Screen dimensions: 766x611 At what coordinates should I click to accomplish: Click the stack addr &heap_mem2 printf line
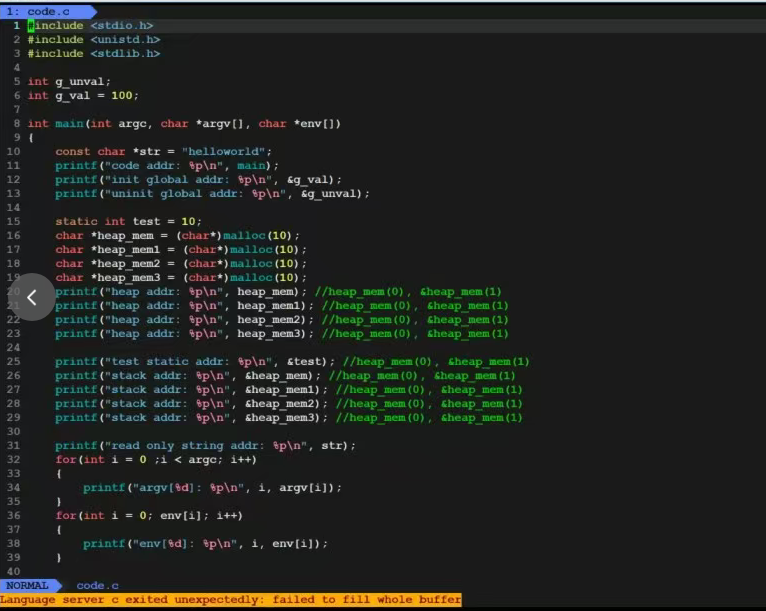(289, 403)
